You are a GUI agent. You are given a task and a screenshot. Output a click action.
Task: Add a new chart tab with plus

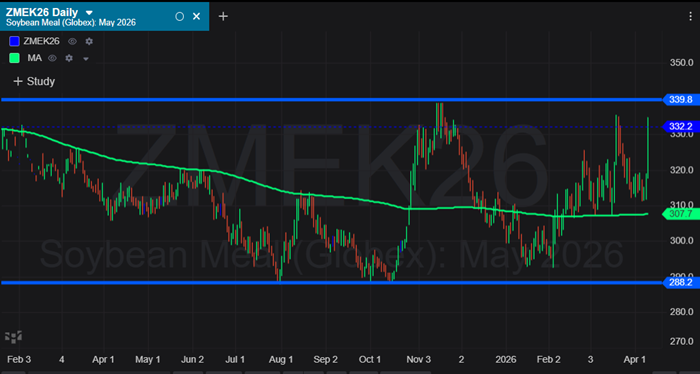pos(223,17)
